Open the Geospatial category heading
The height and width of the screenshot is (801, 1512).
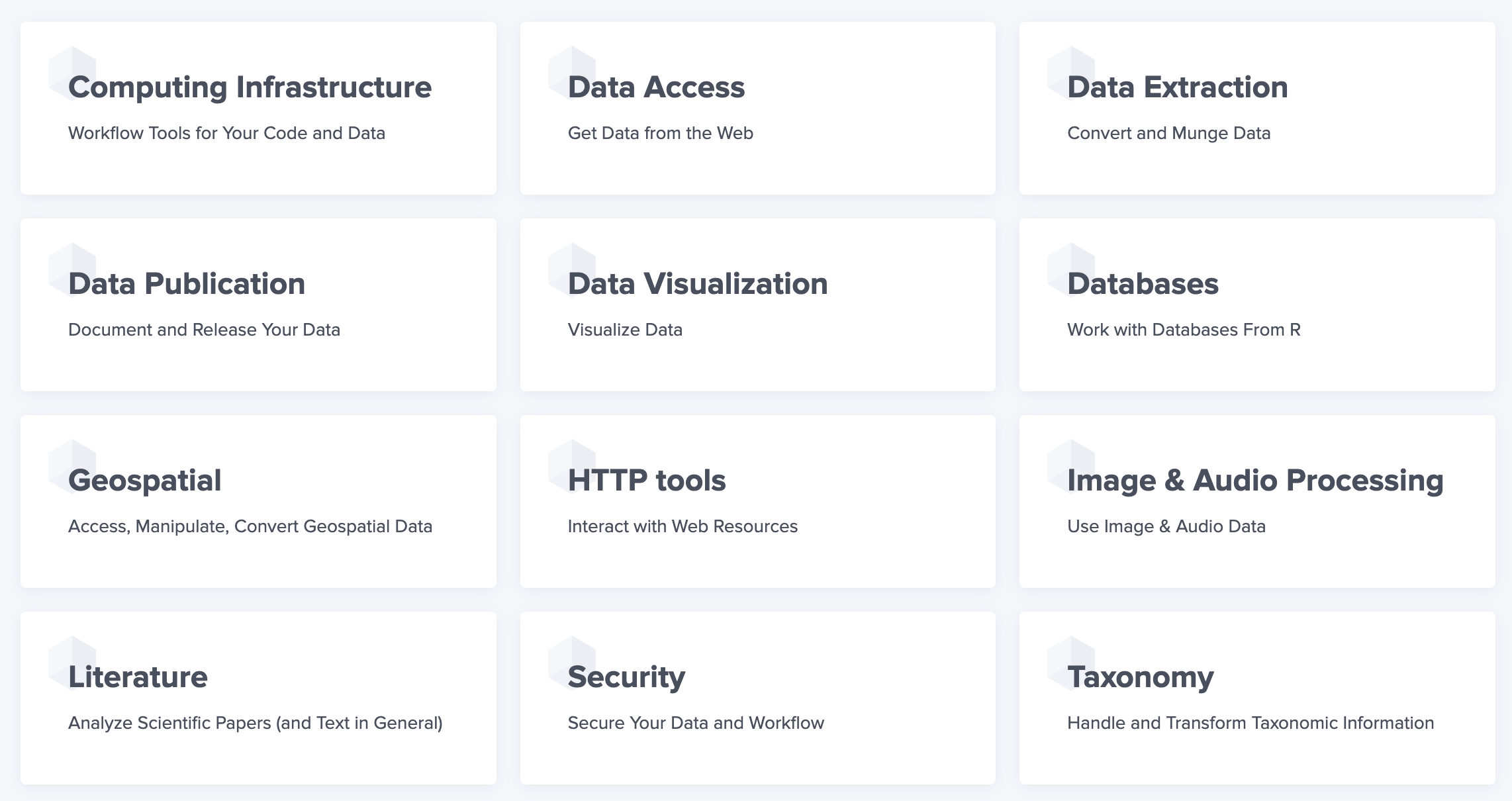pos(144,481)
